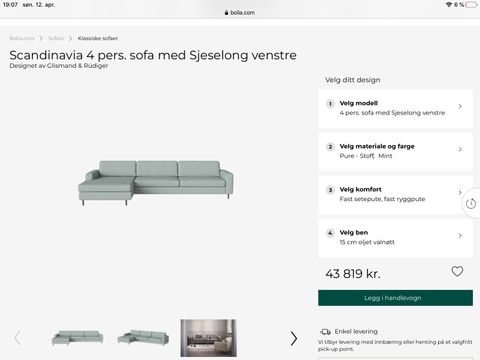Expand Velg modell chevron
The height and width of the screenshot is (360, 480).
460,106
